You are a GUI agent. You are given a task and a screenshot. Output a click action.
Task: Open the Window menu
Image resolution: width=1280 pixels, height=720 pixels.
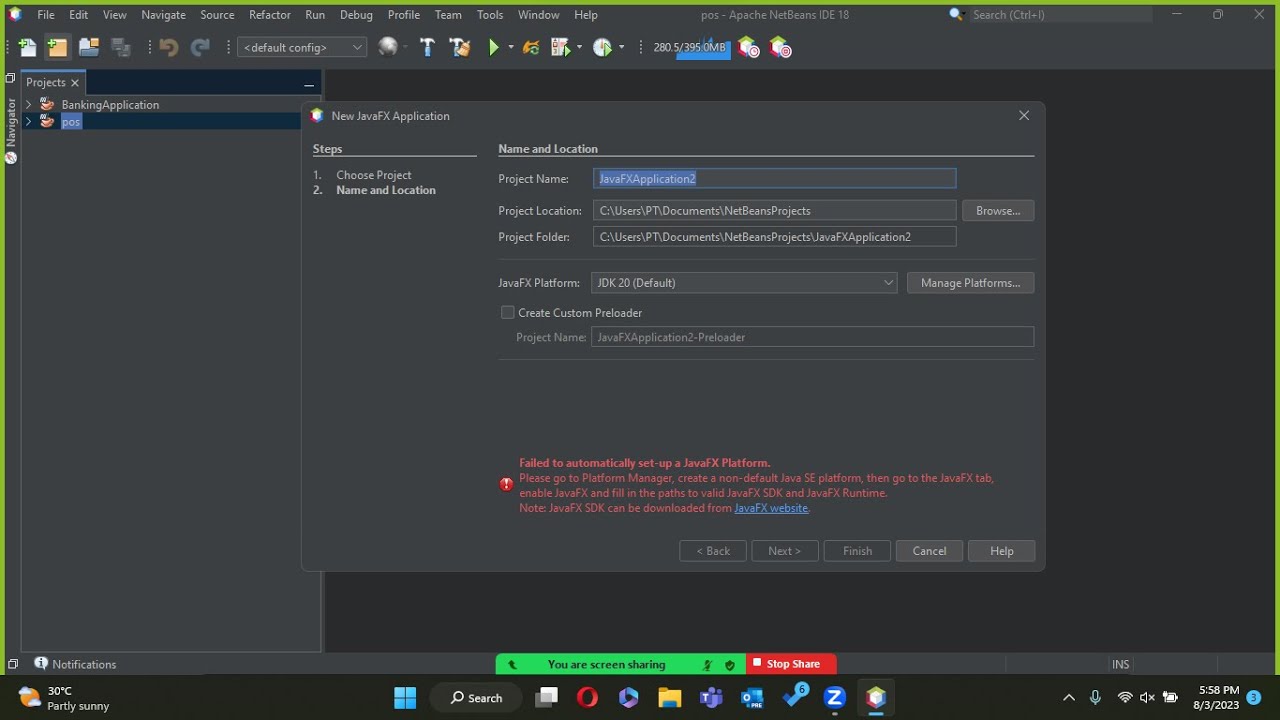coord(539,14)
